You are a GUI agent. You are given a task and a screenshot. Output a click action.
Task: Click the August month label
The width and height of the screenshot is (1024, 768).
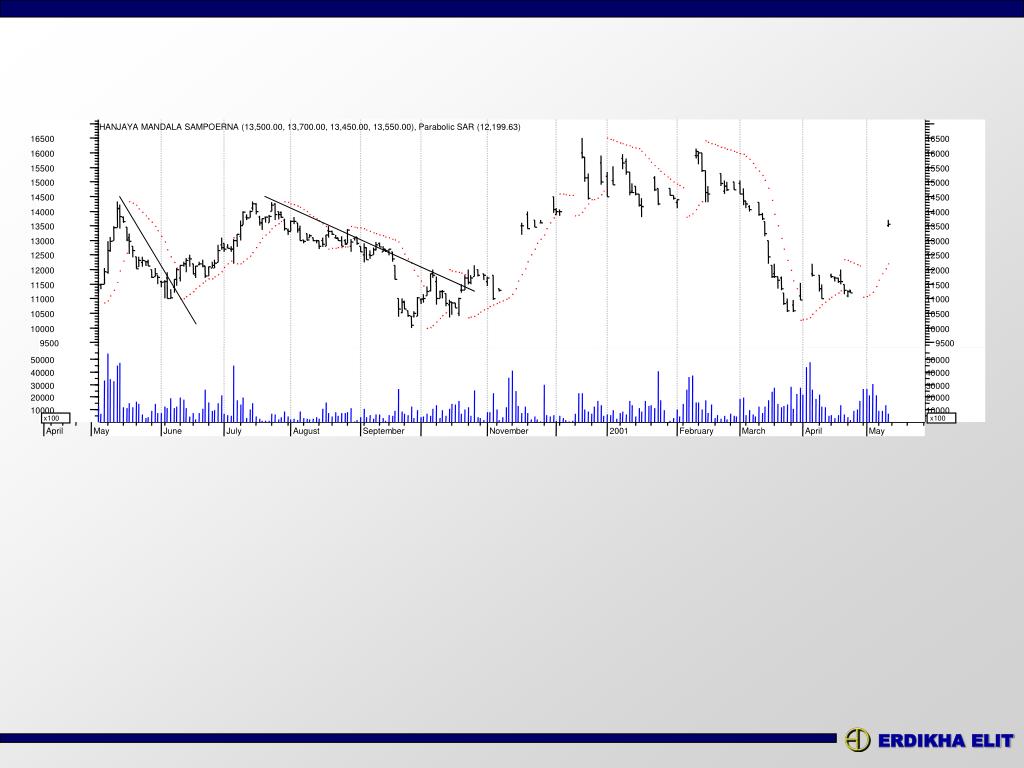[x=306, y=431]
